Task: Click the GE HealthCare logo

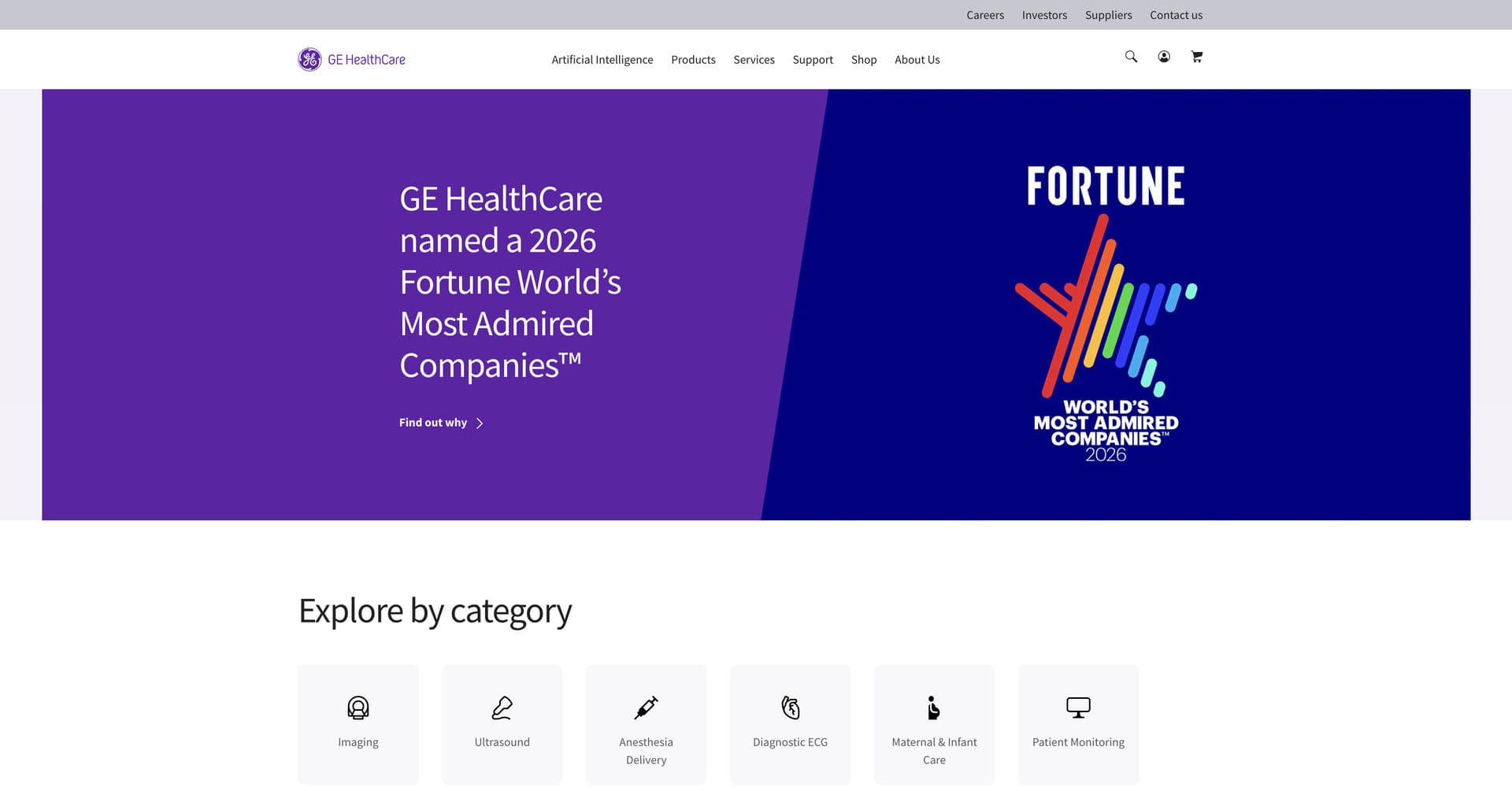Action: click(x=350, y=59)
